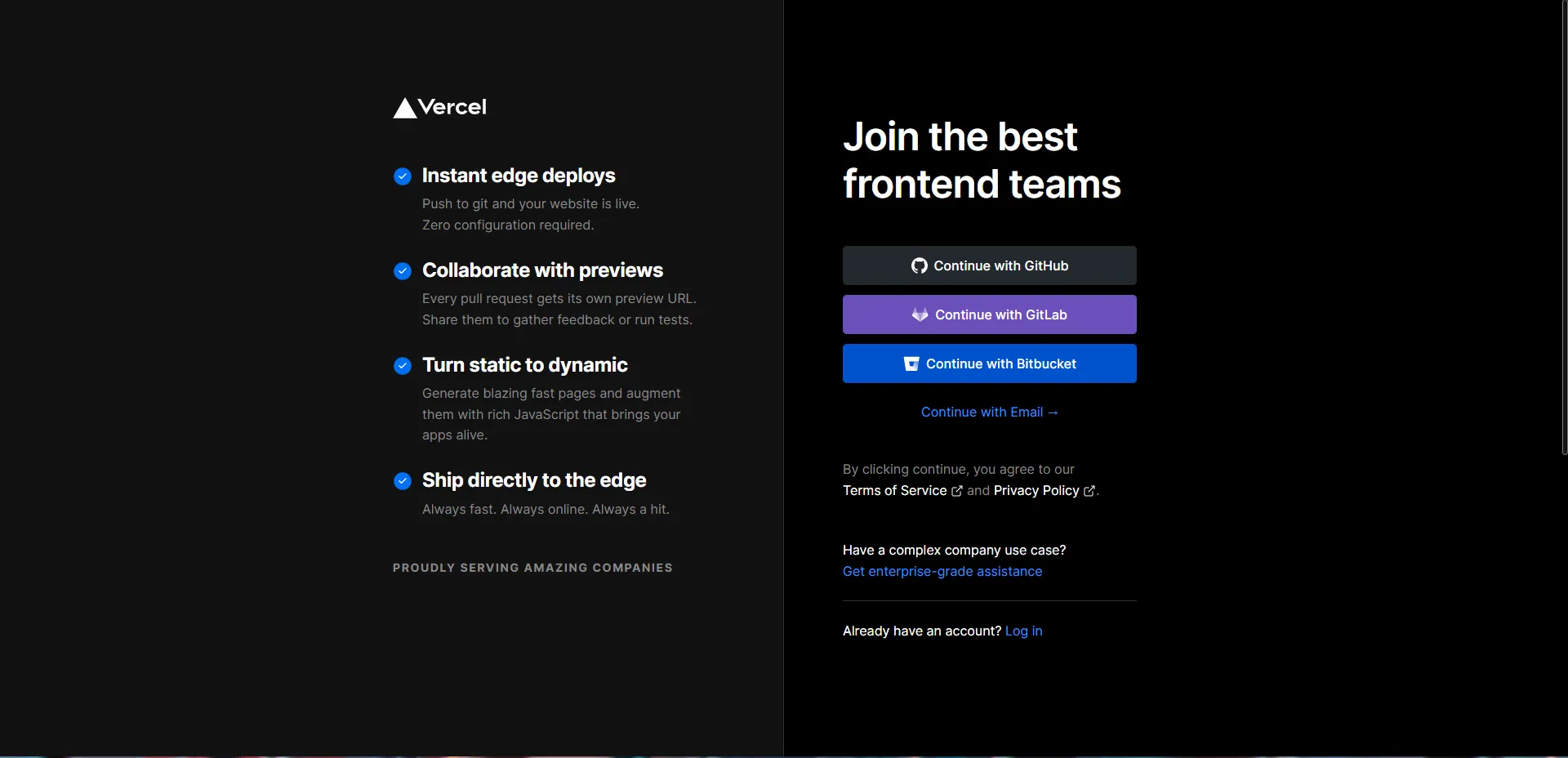The height and width of the screenshot is (758, 1568).
Task: Click the external link icon after Terms of Service
Action: (x=957, y=491)
